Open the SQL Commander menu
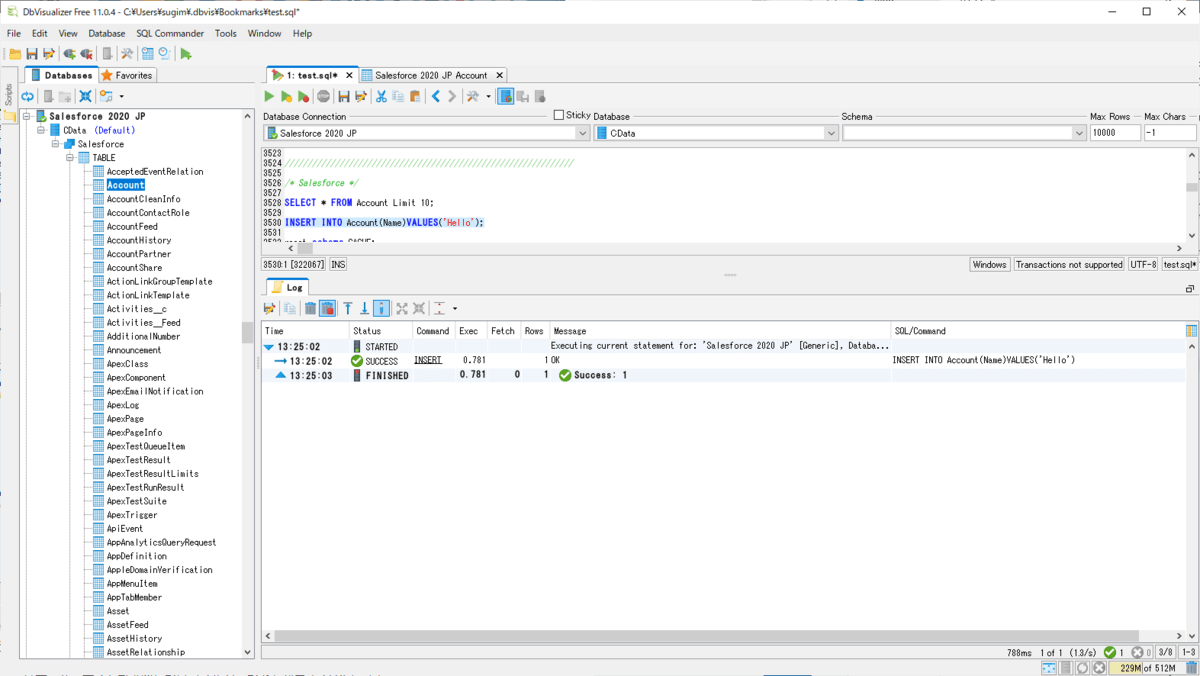 point(170,33)
